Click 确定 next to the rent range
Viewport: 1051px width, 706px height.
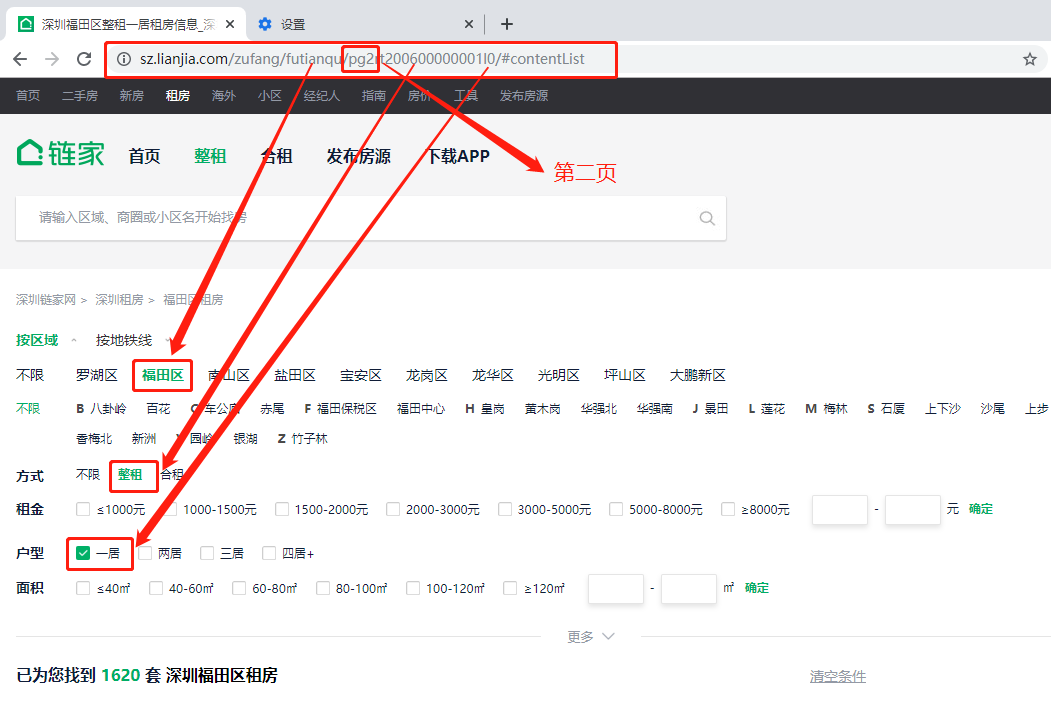[x=980, y=509]
